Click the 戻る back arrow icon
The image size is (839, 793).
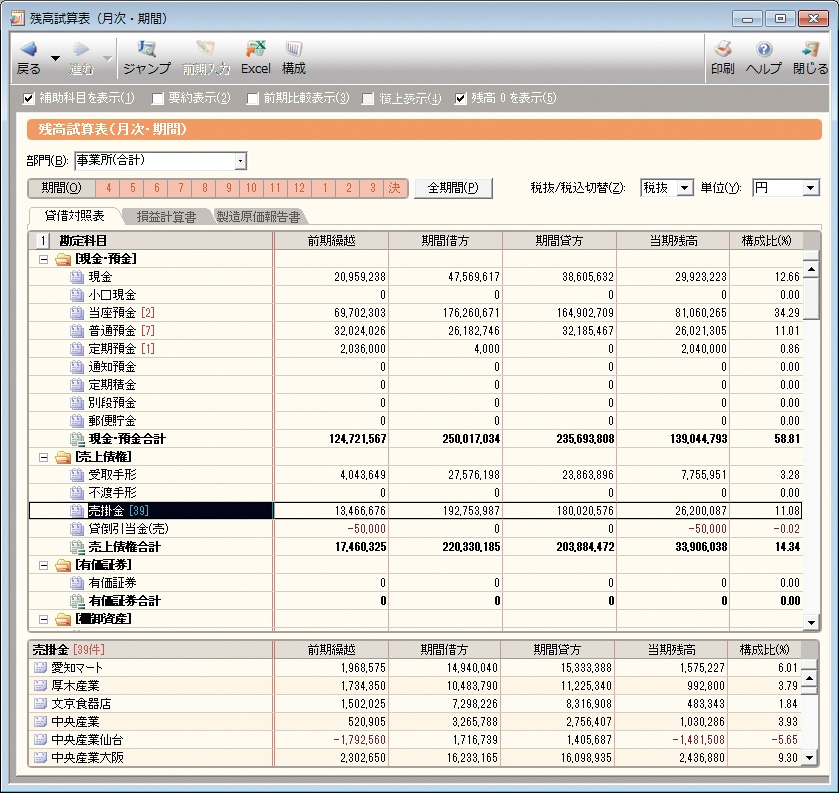coord(28,50)
